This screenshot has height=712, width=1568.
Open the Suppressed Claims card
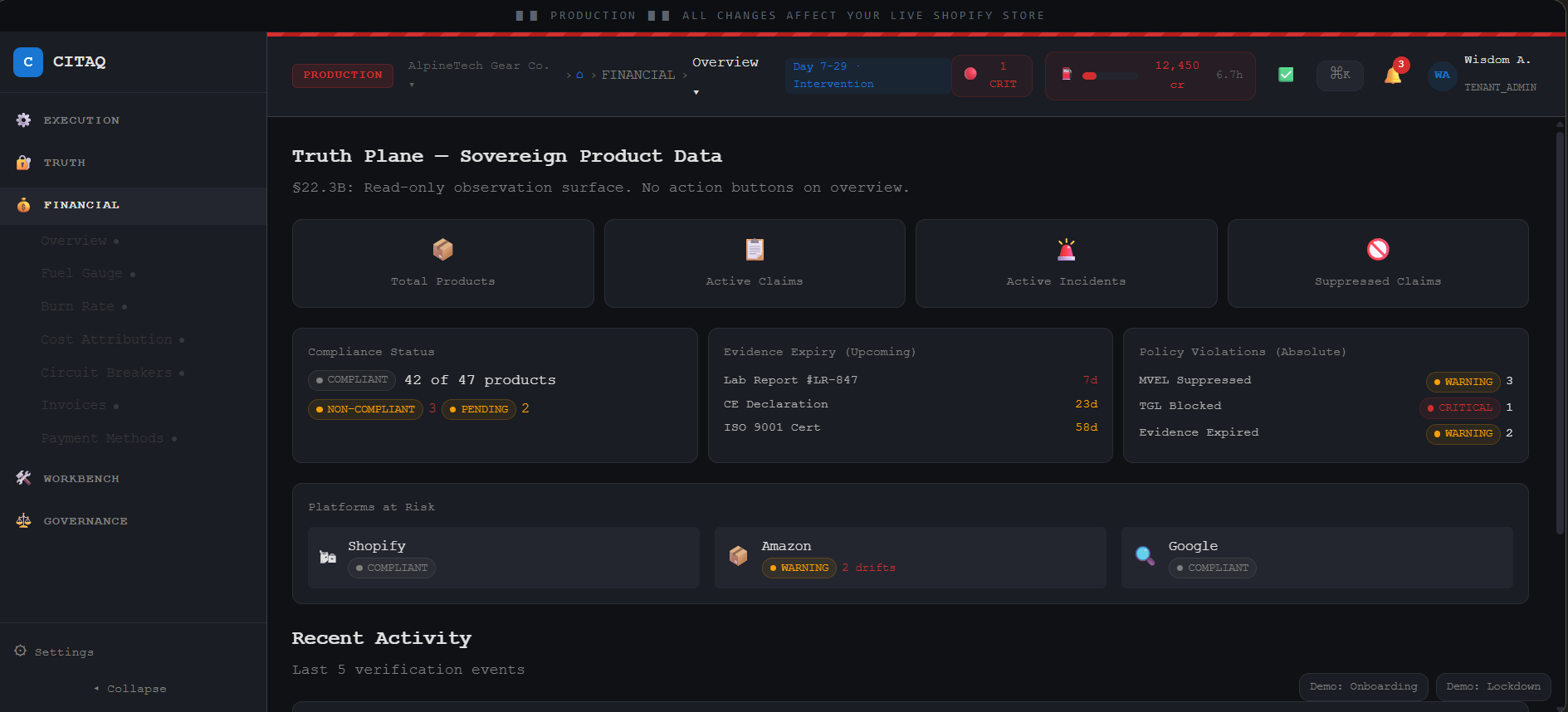point(1378,264)
